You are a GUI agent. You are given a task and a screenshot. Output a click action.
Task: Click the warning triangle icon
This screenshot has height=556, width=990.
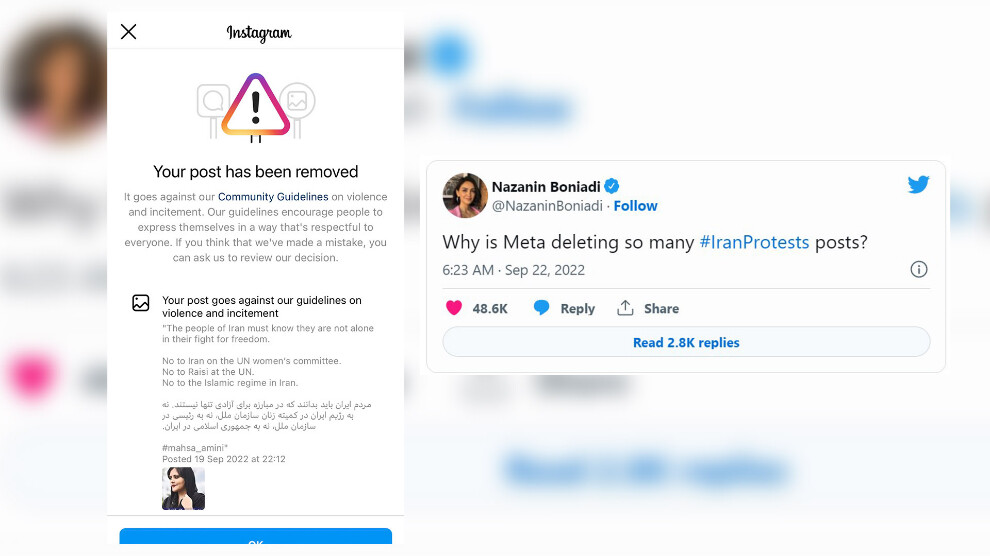(x=256, y=106)
